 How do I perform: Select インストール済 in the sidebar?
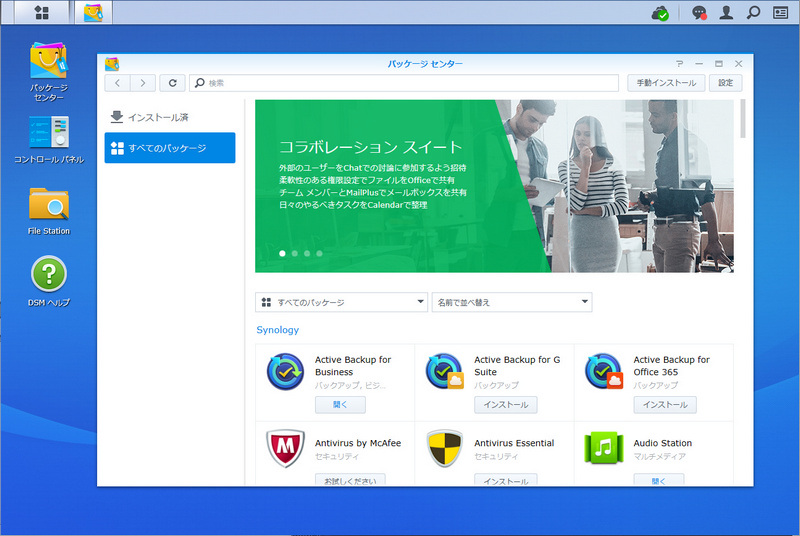[170, 117]
